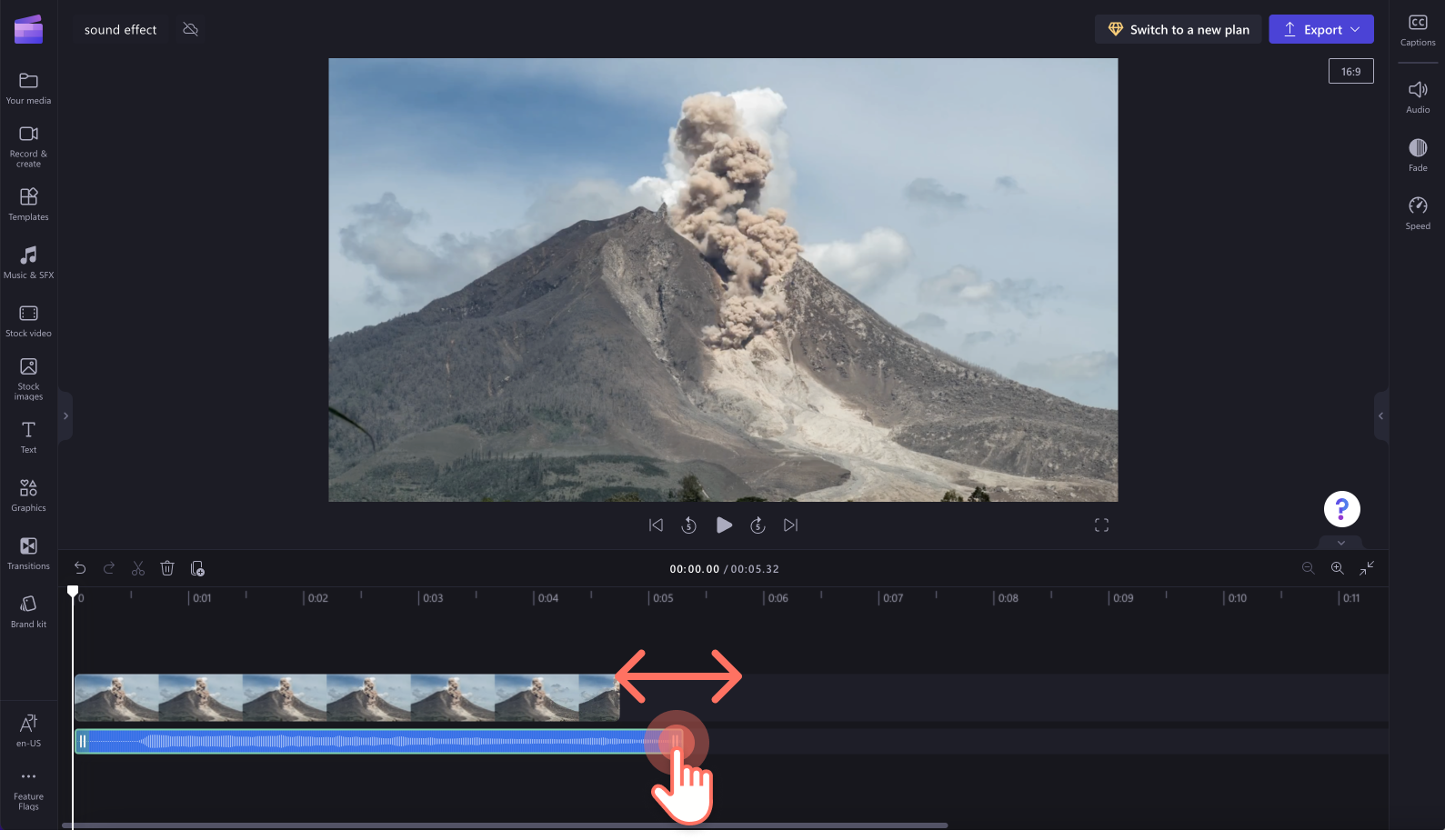Select the volcano video clip on timeline
This screenshot has width=1445, height=840.
(346, 697)
